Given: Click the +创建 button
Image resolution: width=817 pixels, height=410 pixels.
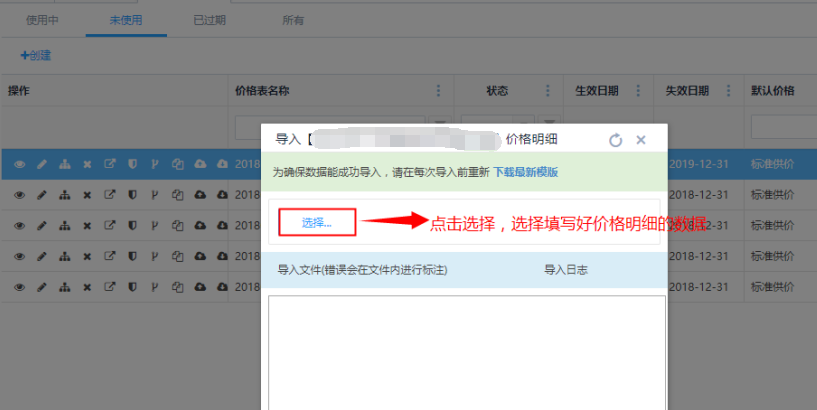Looking at the screenshot, I should point(36,55).
